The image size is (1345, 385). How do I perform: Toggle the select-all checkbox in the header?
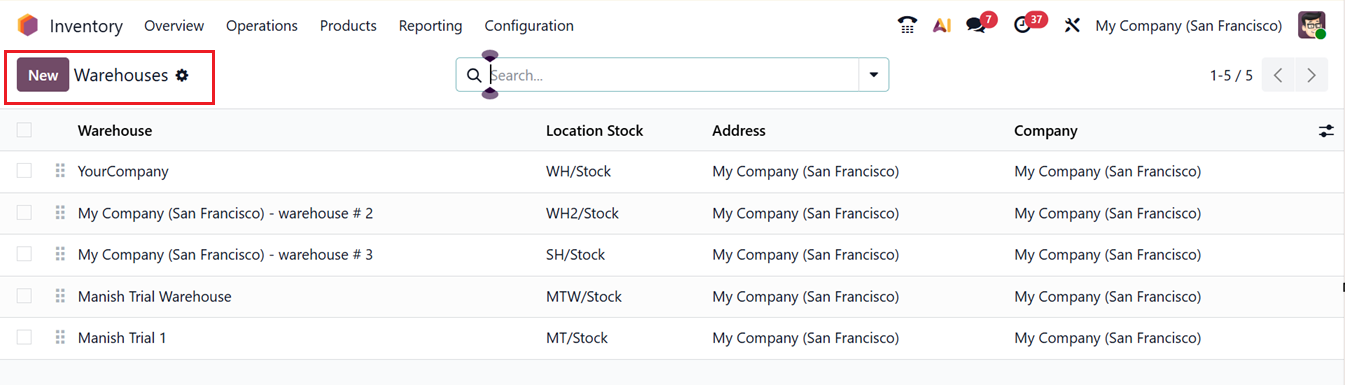coord(24,130)
